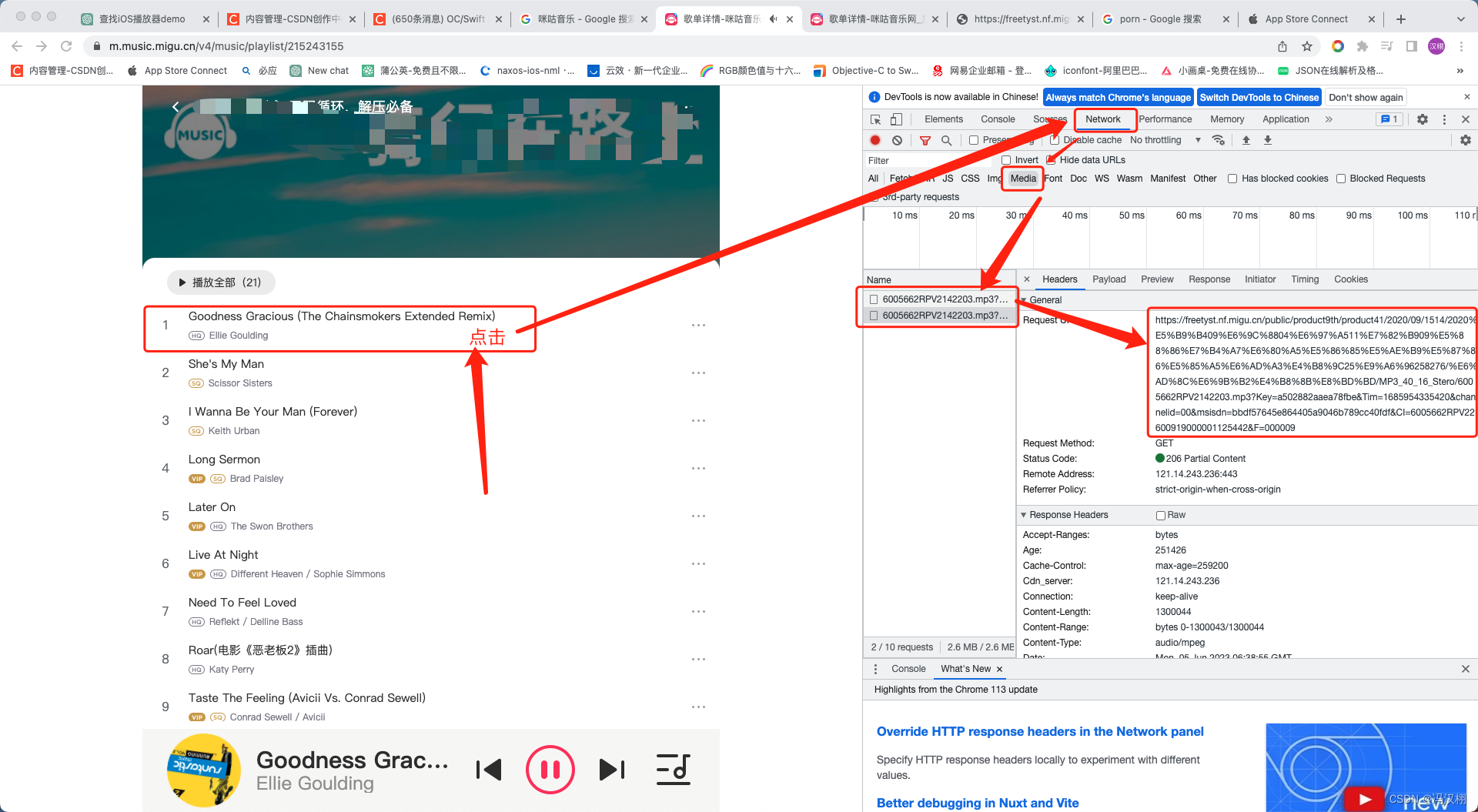Enable the Invert filter checkbox
The image size is (1478, 812).
1006,160
